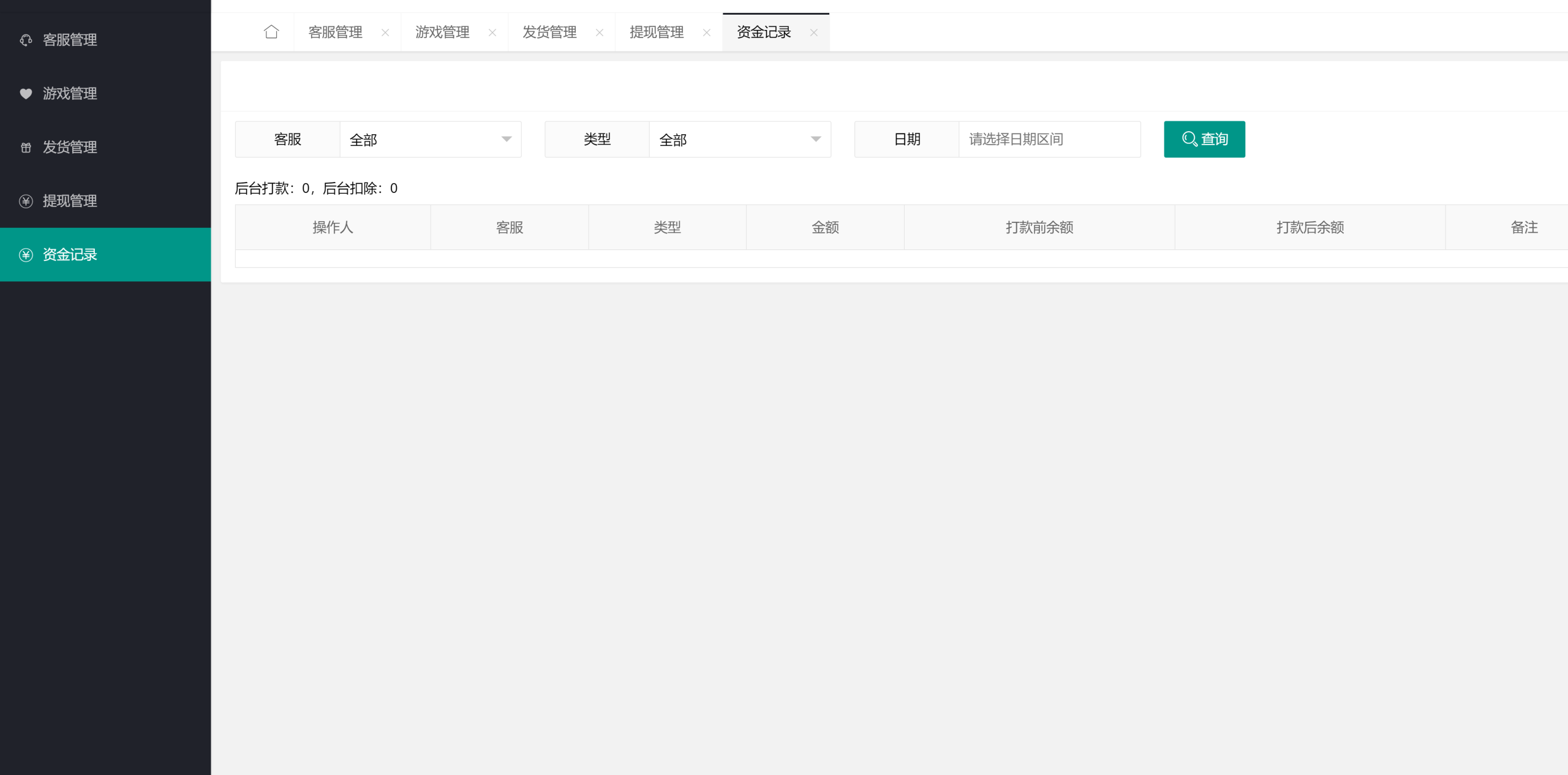Screen dimensions: 1568x775
Task: Click the headset icon beside 客服管理
Action: [x=26, y=40]
